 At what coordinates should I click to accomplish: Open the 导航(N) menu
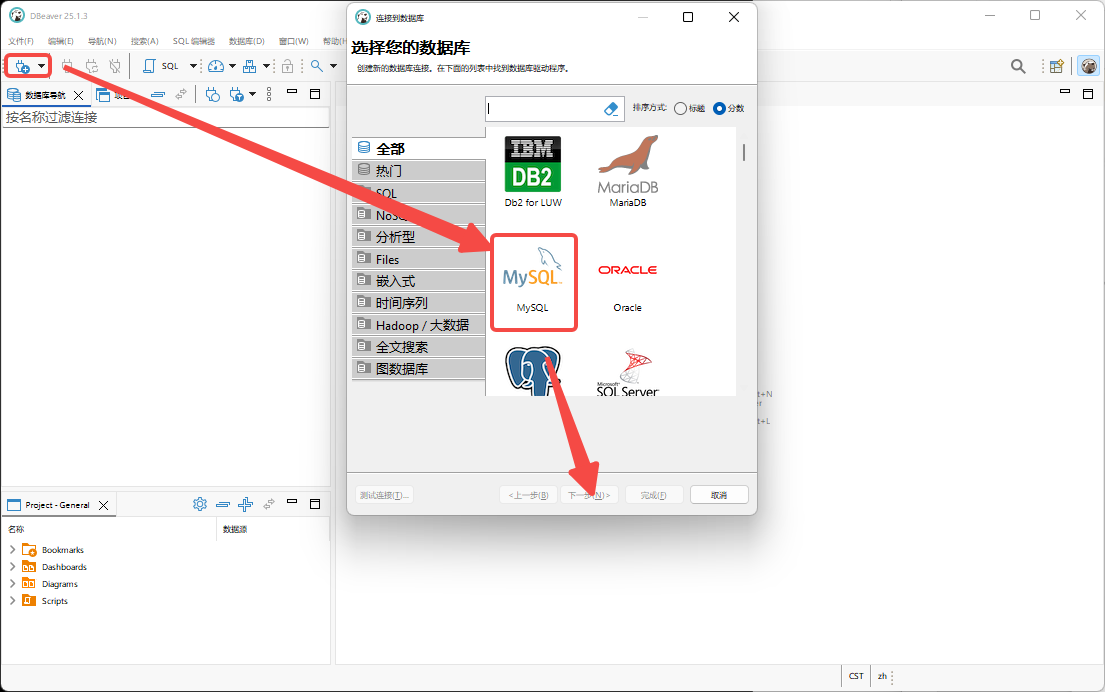102,41
